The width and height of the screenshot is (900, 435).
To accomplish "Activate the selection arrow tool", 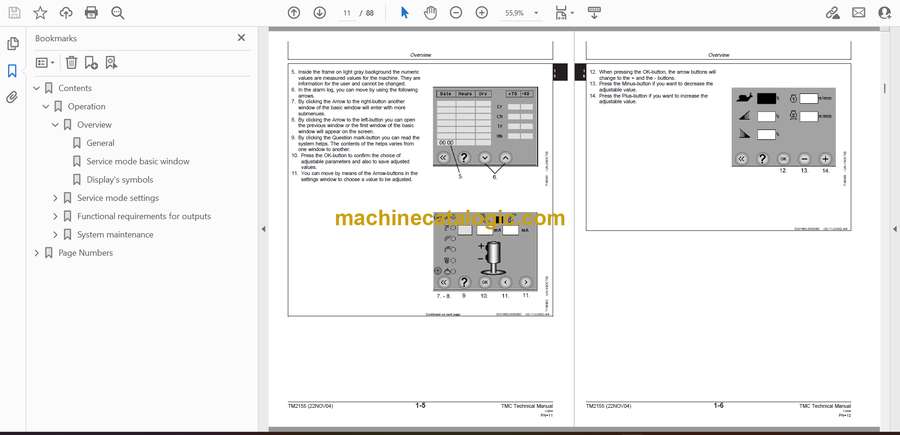I will click(405, 13).
